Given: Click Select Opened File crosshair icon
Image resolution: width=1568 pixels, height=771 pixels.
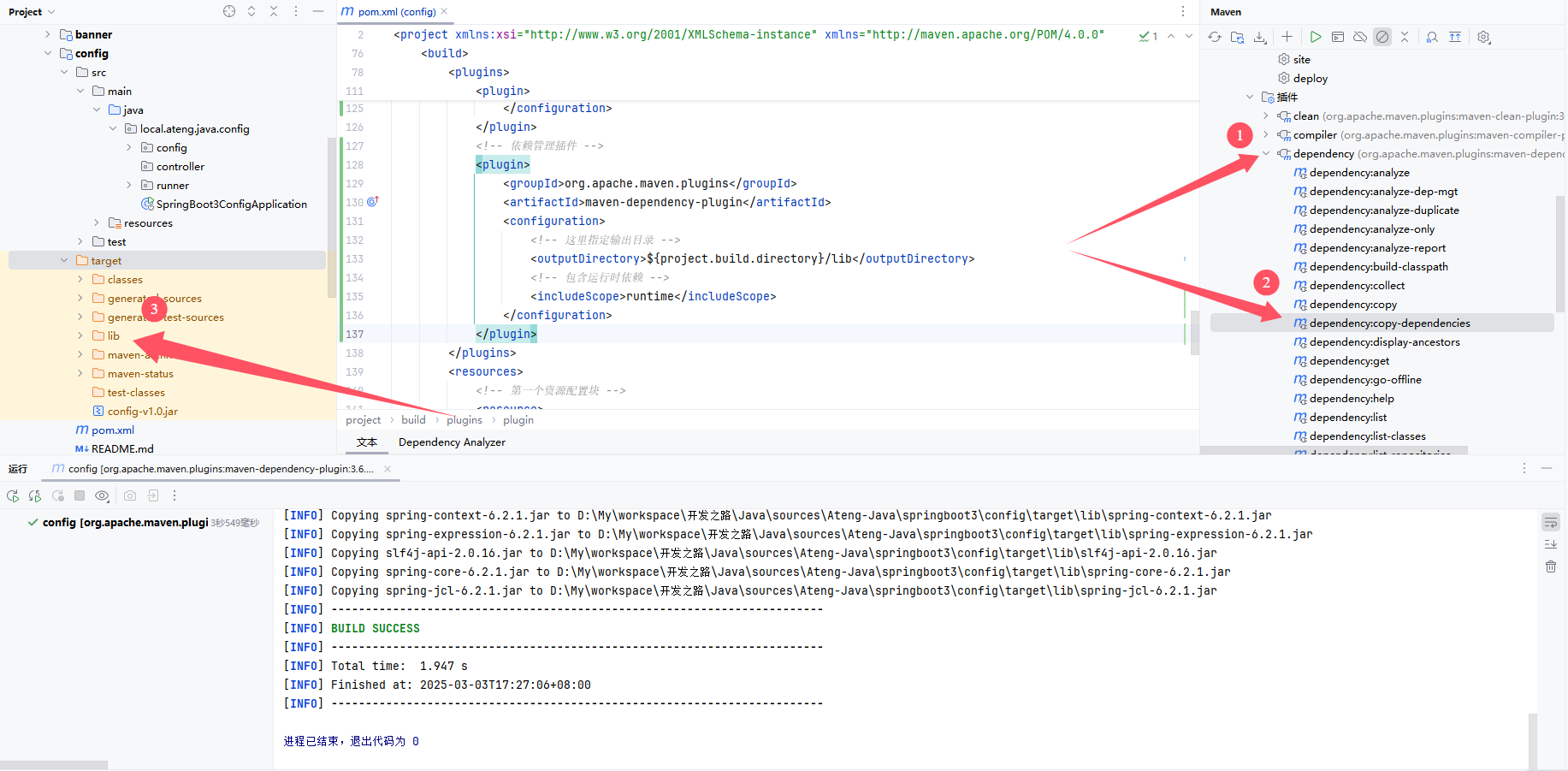Looking at the screenshot, I should [x=229, y=11].
